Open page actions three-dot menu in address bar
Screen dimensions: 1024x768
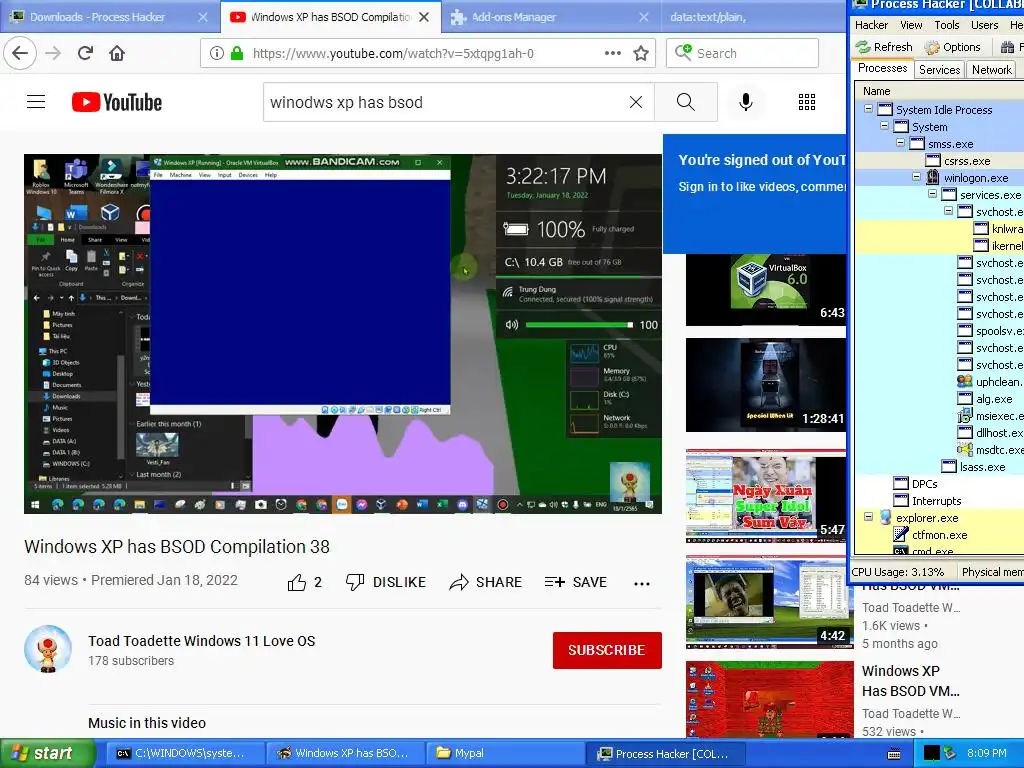click(613, 53)
